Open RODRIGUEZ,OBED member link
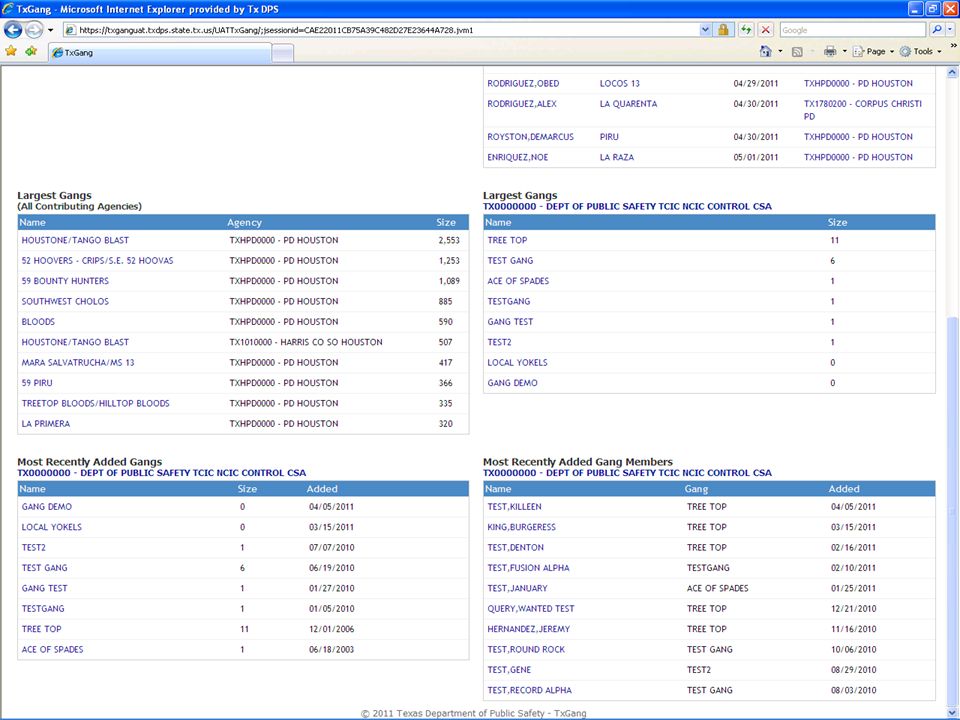The height and width of the screenshot is (720, 960). point(523,83)
